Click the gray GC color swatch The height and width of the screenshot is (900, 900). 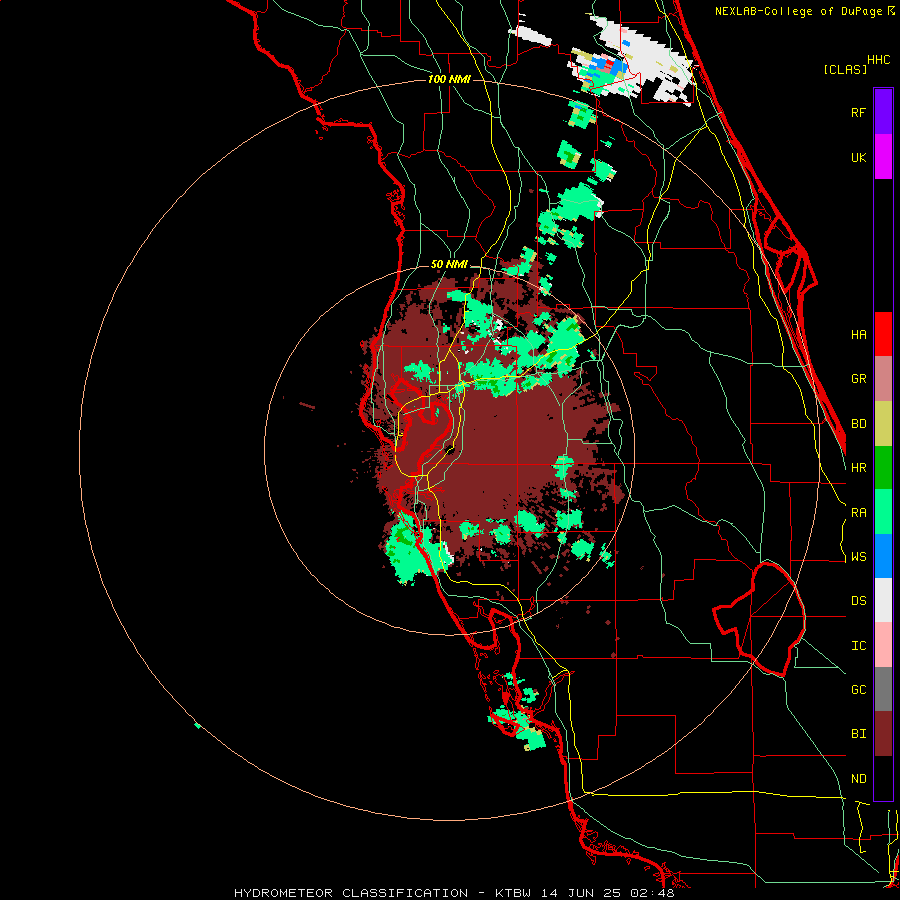[x=883, y=689]
